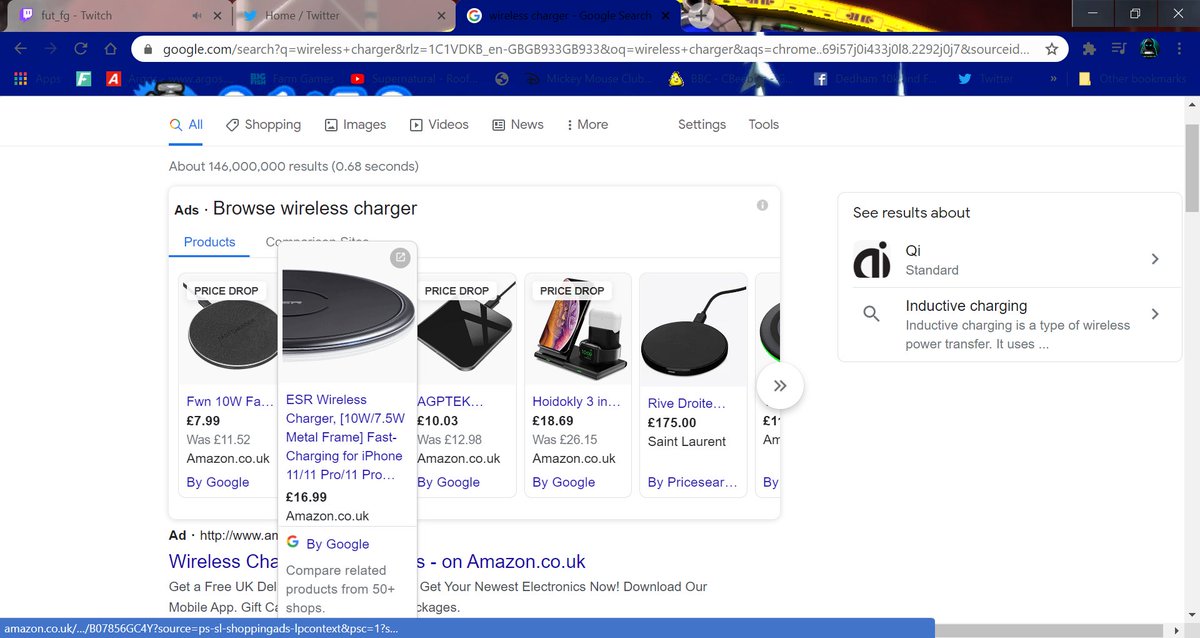Show more bookmarks with the chevron
The width and height of the screenshot is (1200, 638).
pyautogui.click(x=1052, y=79)
